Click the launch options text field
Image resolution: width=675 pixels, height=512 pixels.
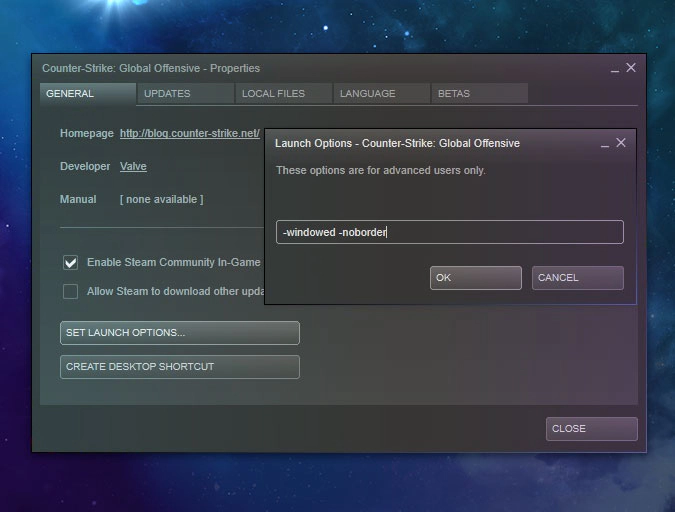[450, 232]
